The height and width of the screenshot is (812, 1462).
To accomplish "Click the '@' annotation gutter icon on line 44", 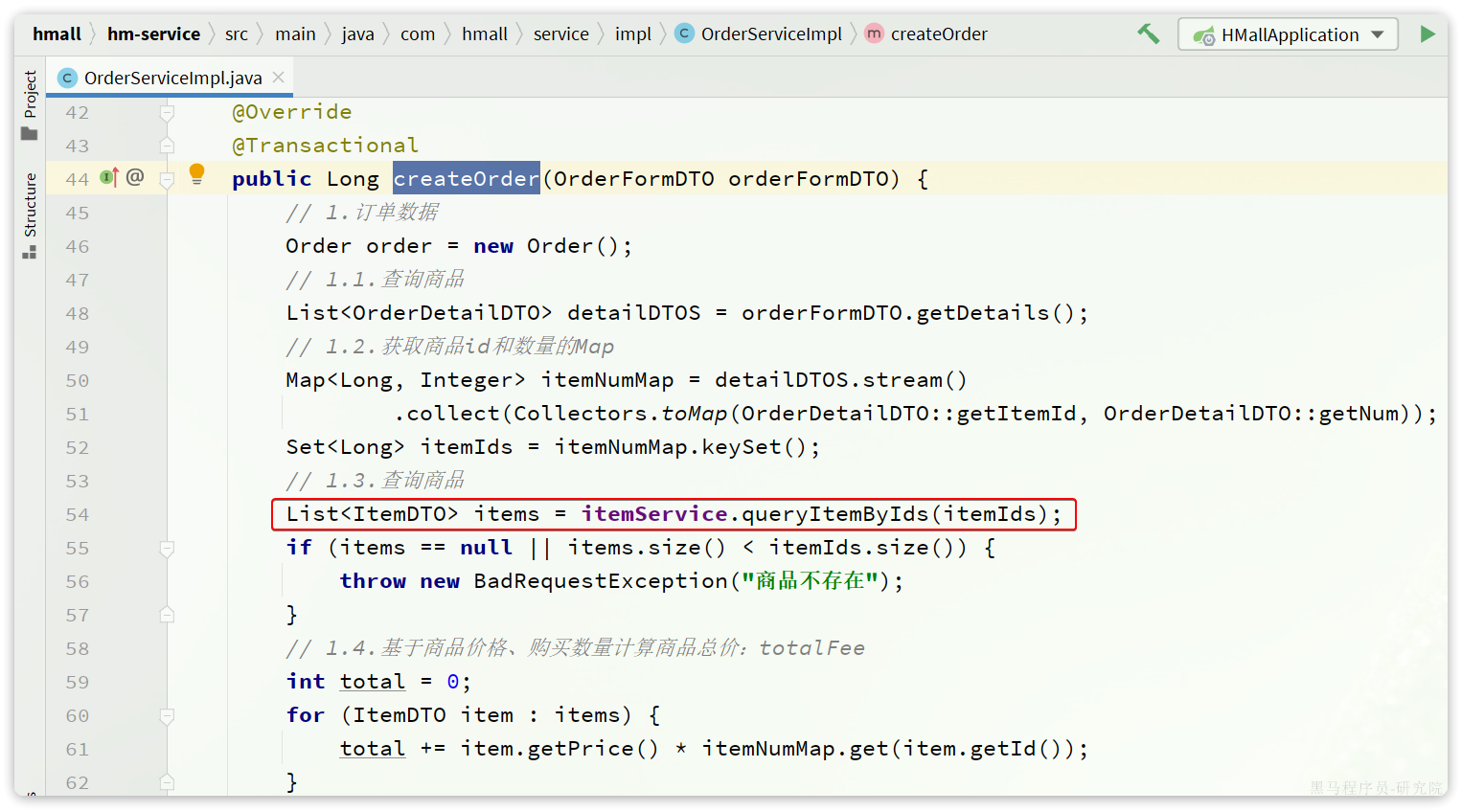I will click(136, 178).
